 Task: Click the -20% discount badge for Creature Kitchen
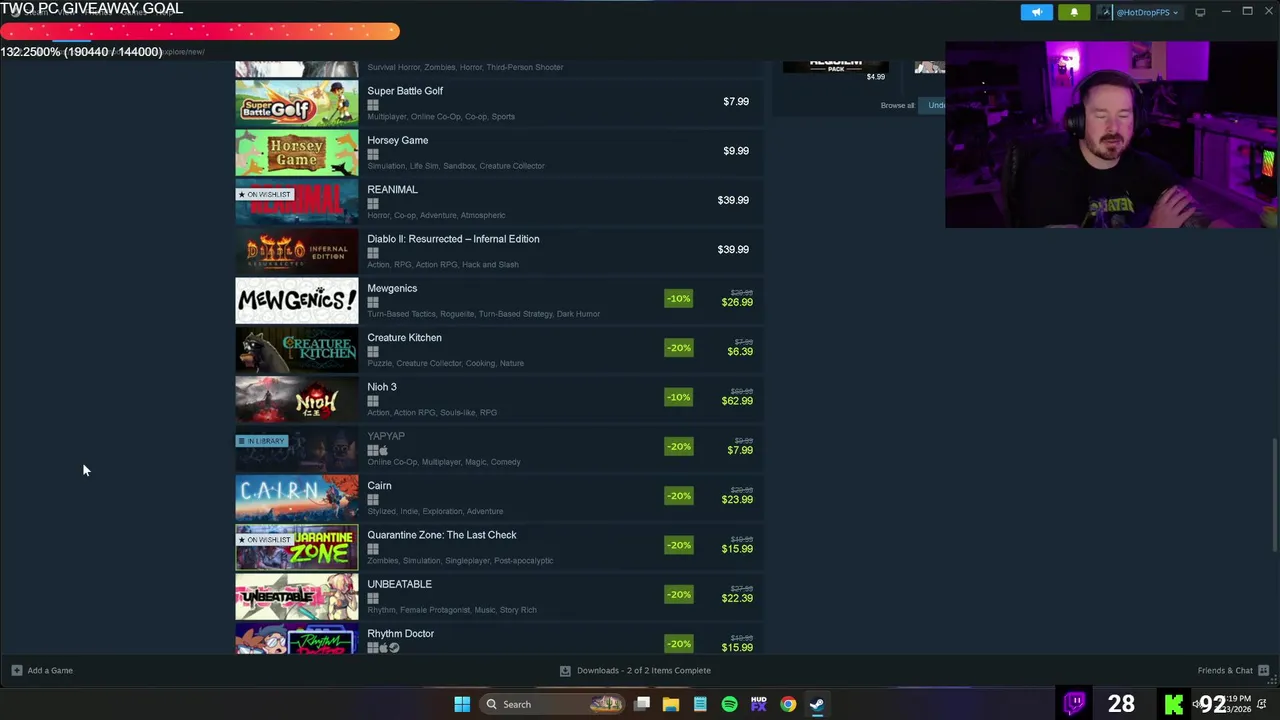678,348
